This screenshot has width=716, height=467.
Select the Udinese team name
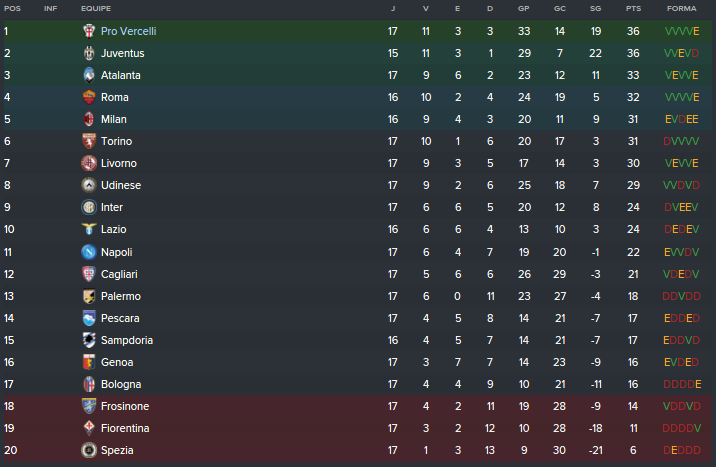coord(121,185)
